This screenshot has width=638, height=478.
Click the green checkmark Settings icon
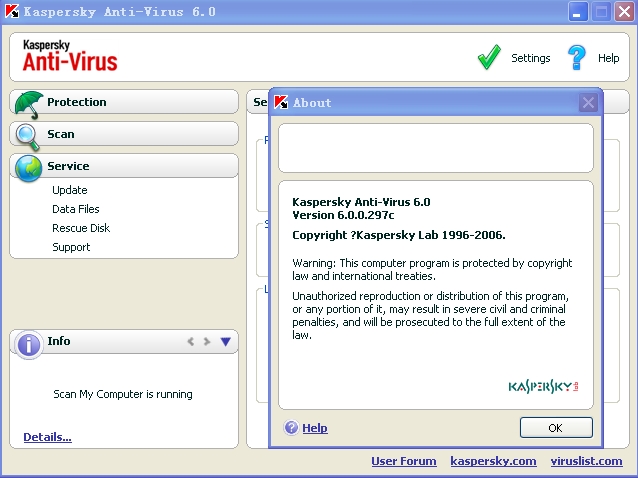pyautogui.click(x=489, y=57)
